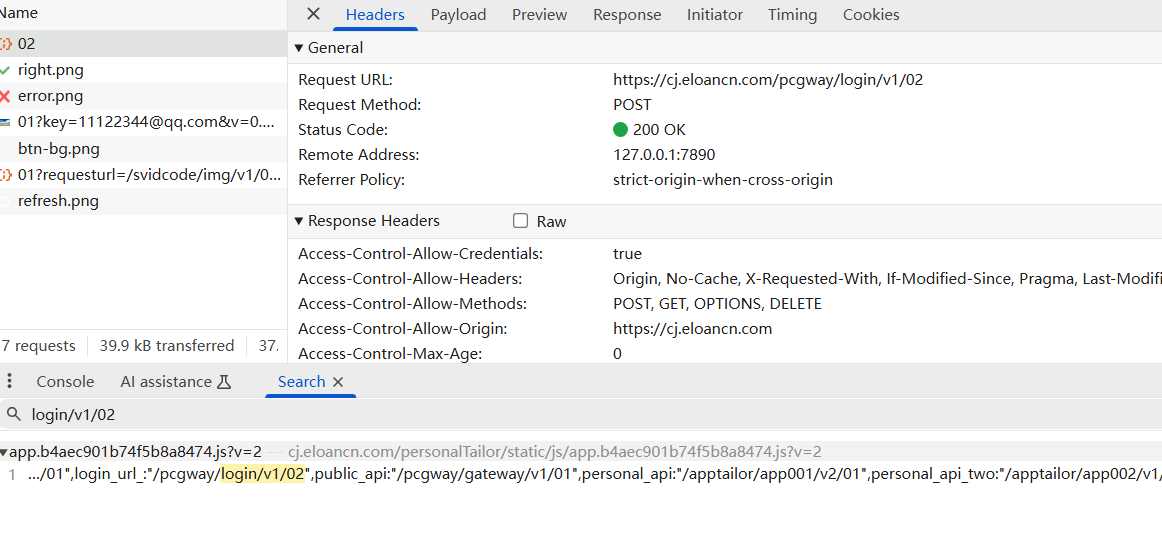Open DevTools drawer three-dot menu
Screen dimensions: 1162x547
[x=10, y=381]
